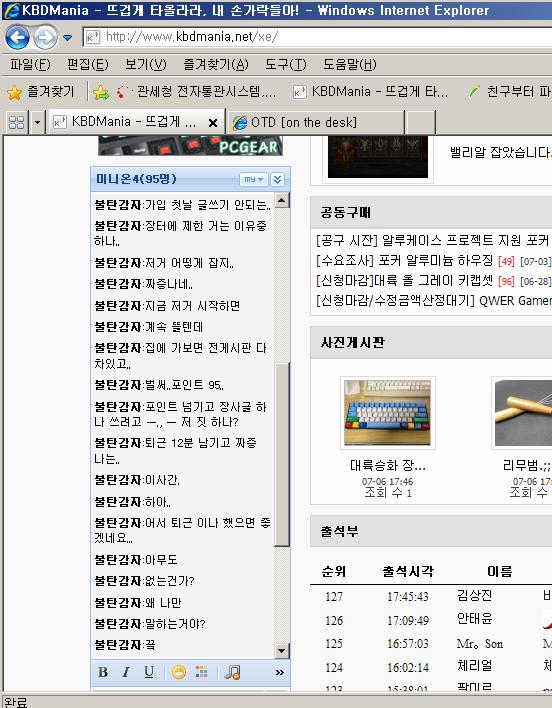The width and height of the screenshot is (552, 708).
Task: Click the 출석시각 column header
Action: click(408, 572)
